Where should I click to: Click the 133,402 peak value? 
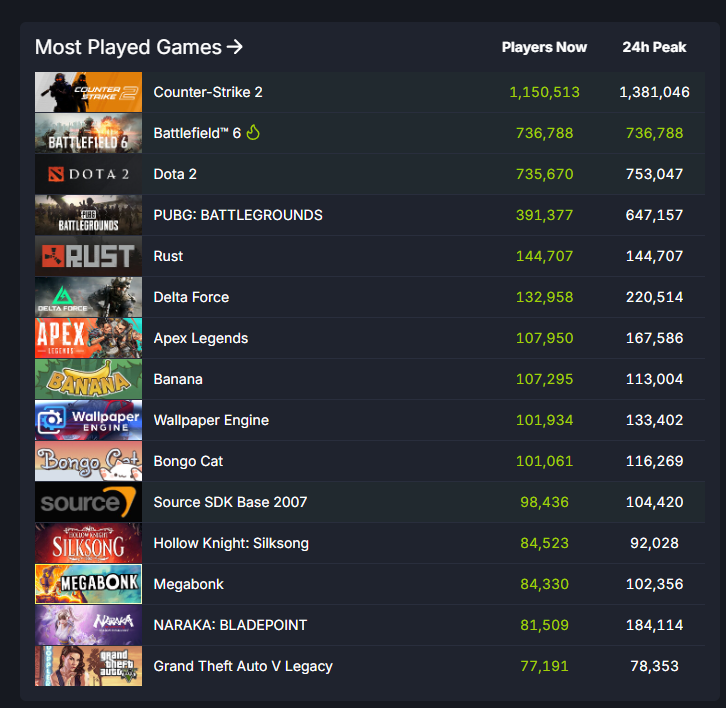click(x=654, y=420)
